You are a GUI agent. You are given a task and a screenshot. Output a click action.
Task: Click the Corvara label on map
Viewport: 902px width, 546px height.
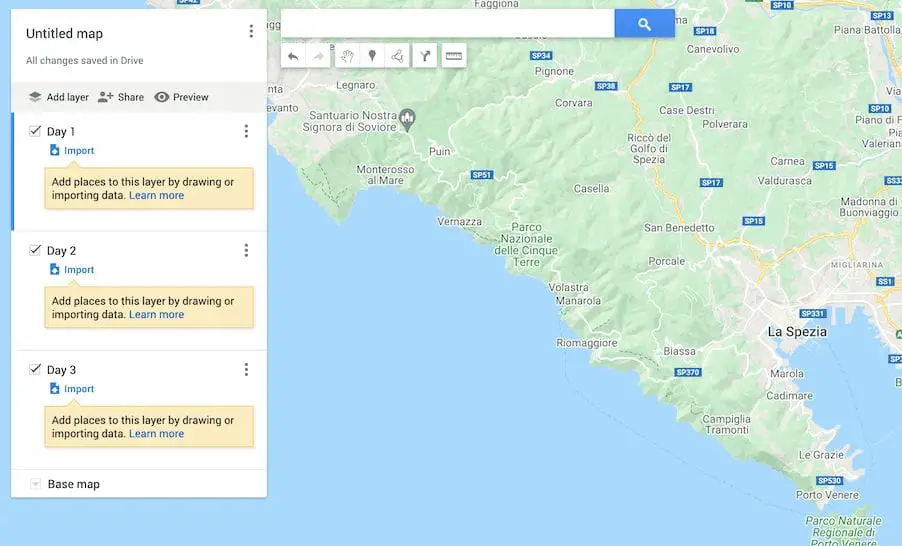point(574,103)
